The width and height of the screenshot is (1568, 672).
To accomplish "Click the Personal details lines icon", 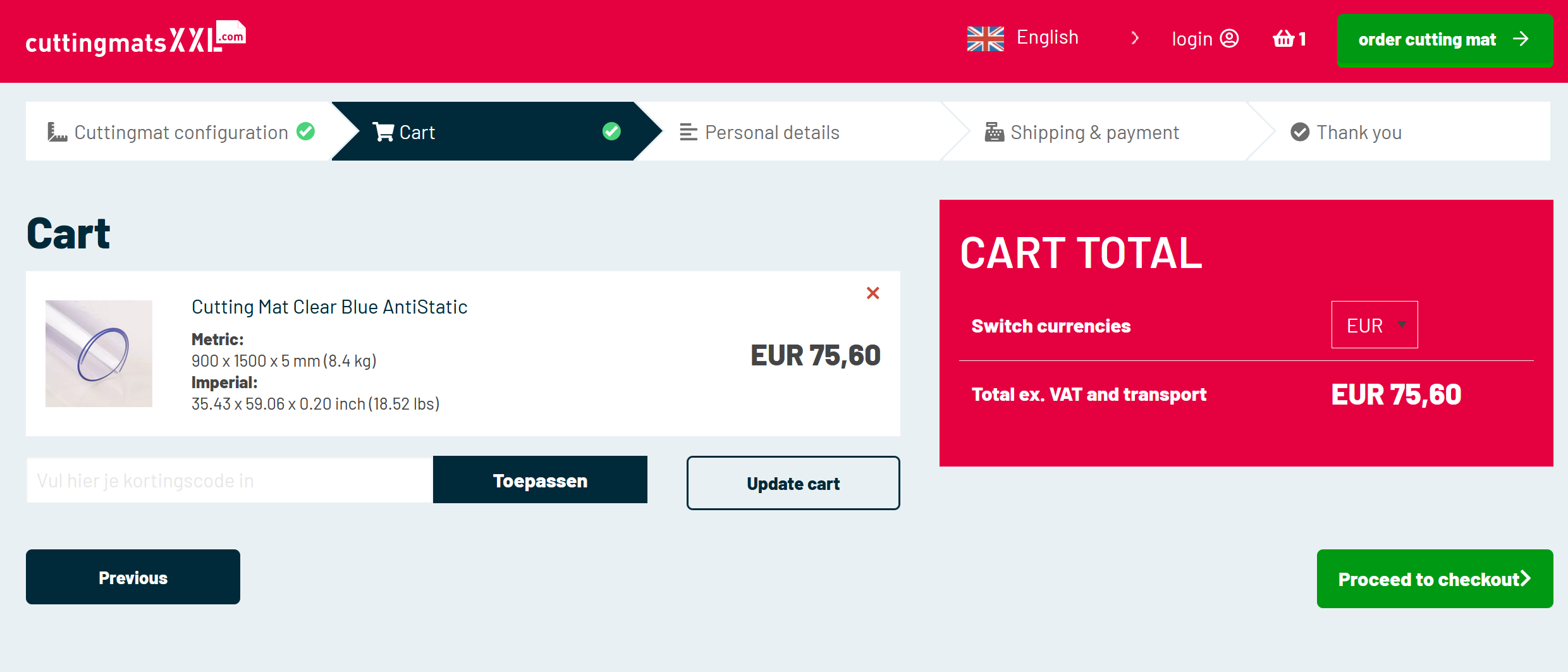I will point(688,132).
